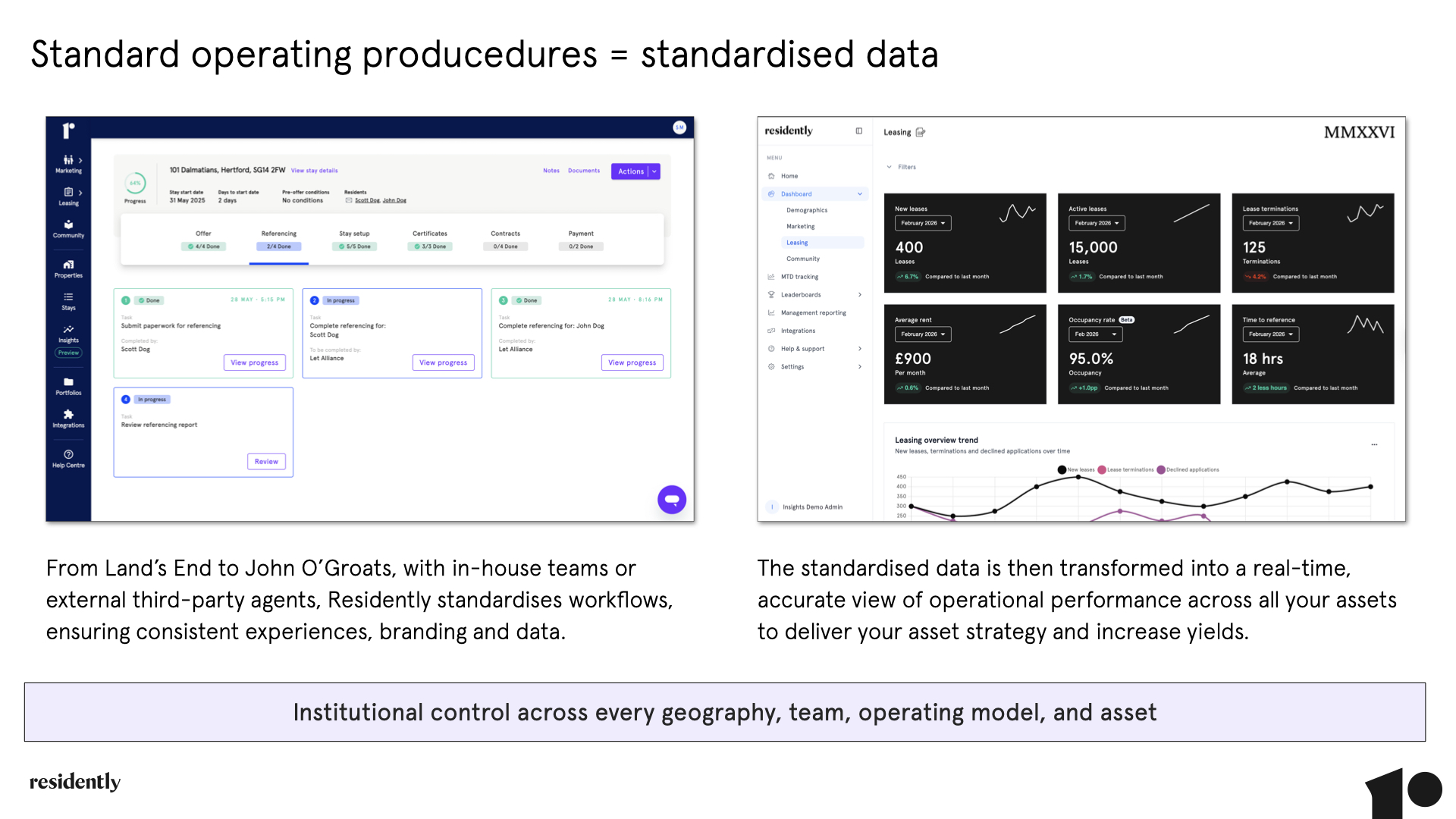Open the View stay details link
The width and height of the screenshot is (1456, 819).
pyautogui.click(x=314, y=171)
